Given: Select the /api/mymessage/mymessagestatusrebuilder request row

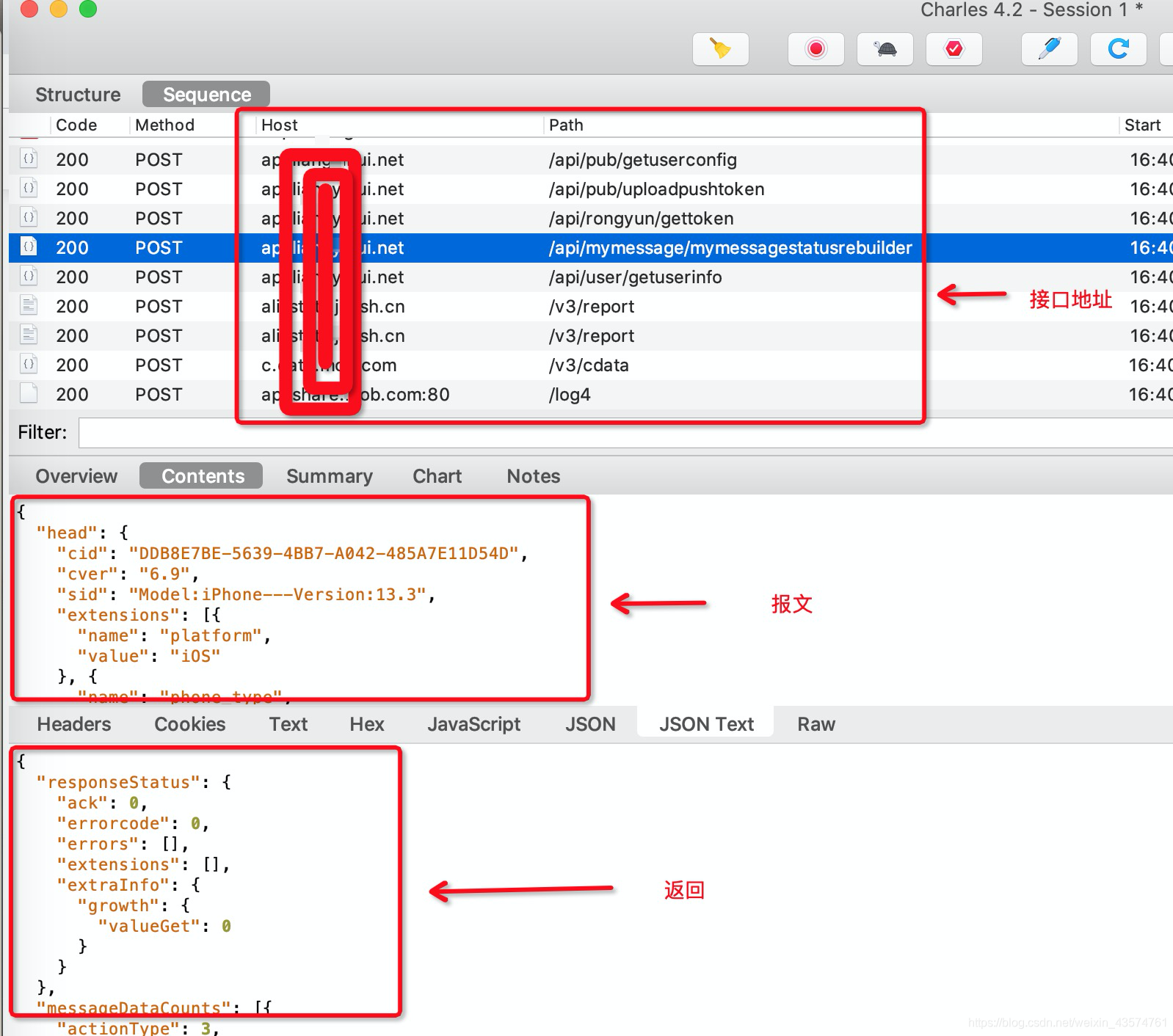Looking at the screenshot, I should point(591,248).
